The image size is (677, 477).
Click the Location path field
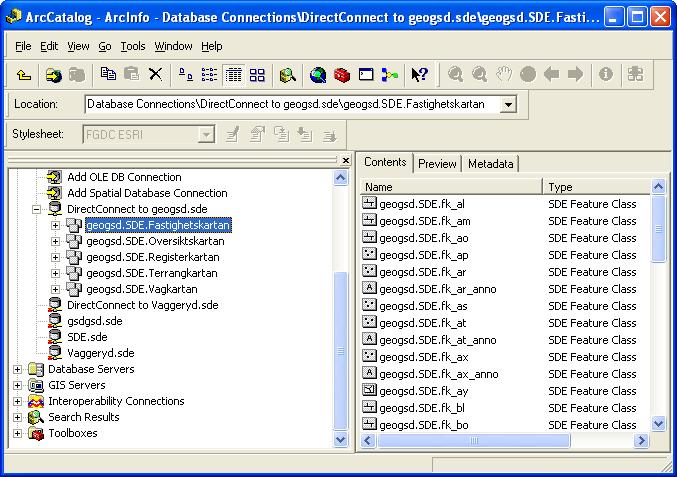pos(293,104)
